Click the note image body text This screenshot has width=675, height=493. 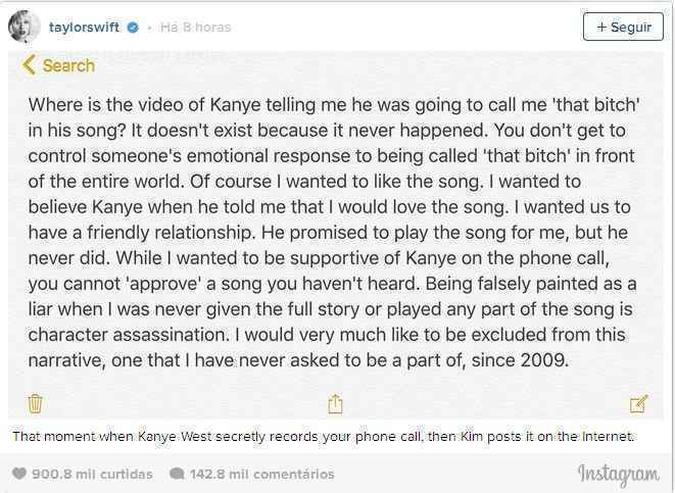332,233
